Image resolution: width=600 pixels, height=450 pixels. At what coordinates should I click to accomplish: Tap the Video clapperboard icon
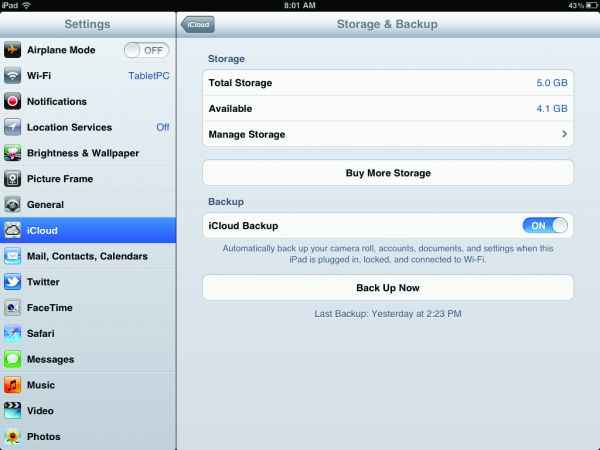(12, 411)
